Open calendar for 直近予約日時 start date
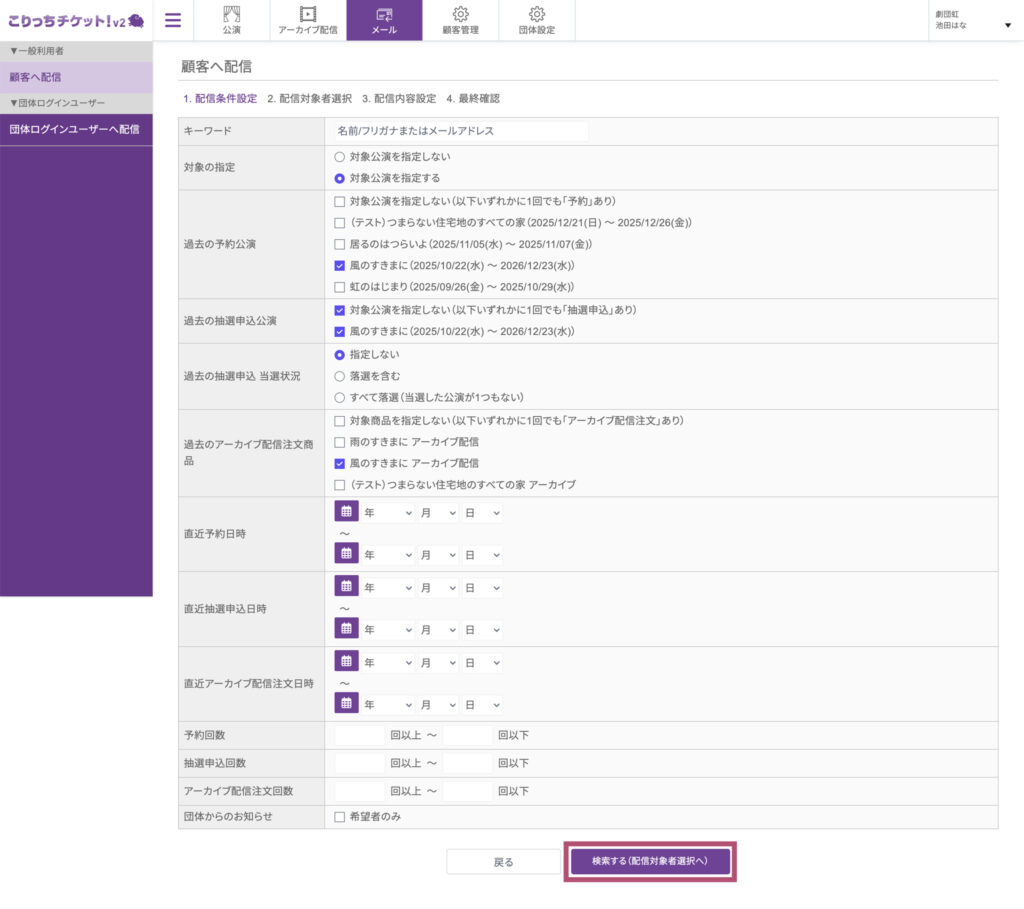 (346, 512)
